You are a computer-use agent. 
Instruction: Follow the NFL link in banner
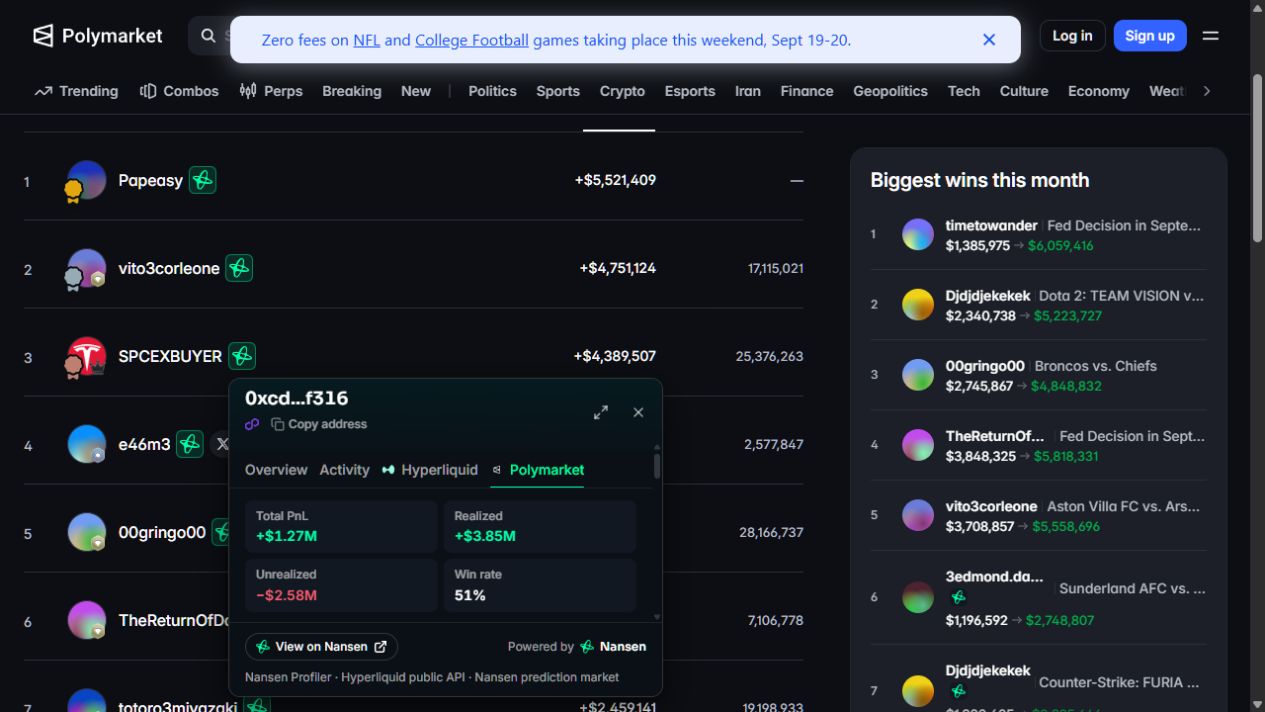click(x=366, y=40)
